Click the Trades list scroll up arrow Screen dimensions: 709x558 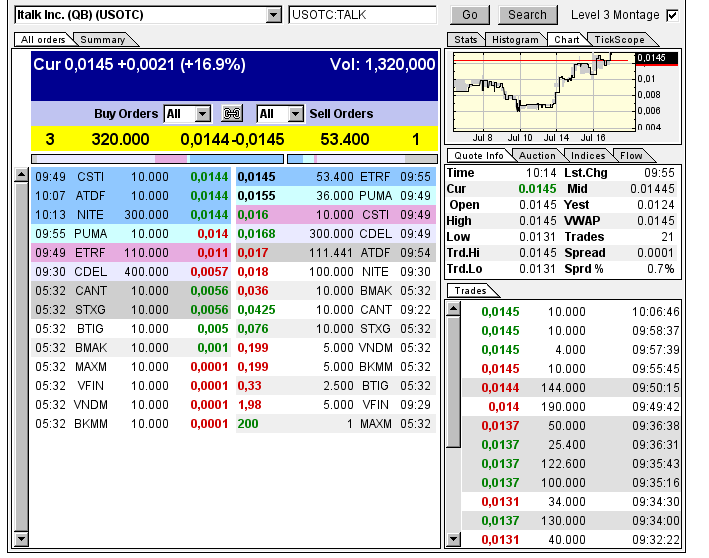click(x=454, y=308)
